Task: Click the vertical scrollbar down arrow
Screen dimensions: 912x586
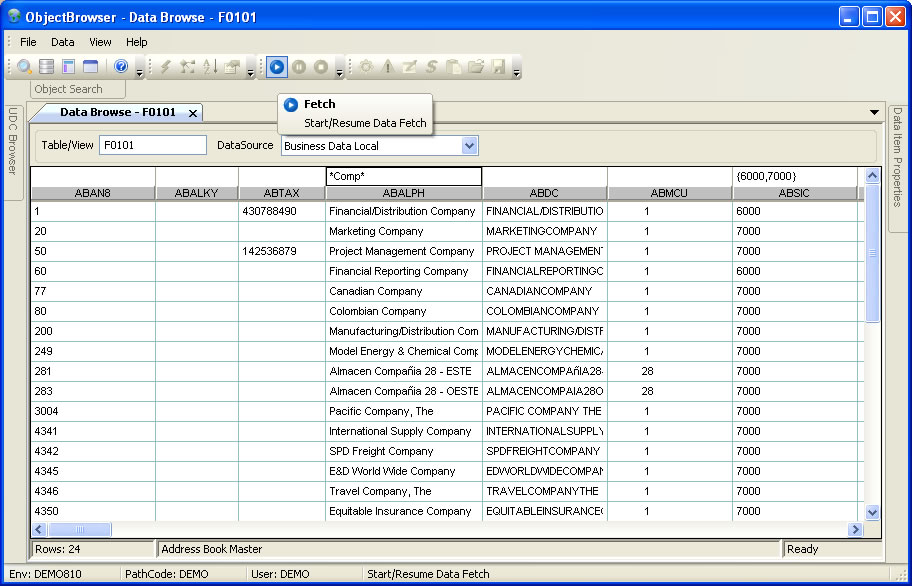Action: 871,512
